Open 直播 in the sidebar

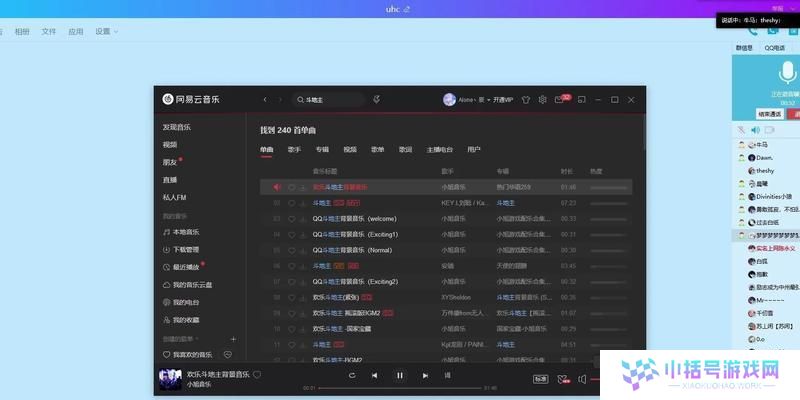170,180
